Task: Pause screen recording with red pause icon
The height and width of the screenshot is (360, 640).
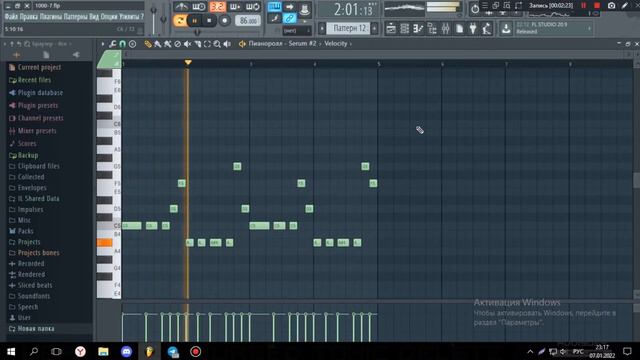Action: coord(583,6)
